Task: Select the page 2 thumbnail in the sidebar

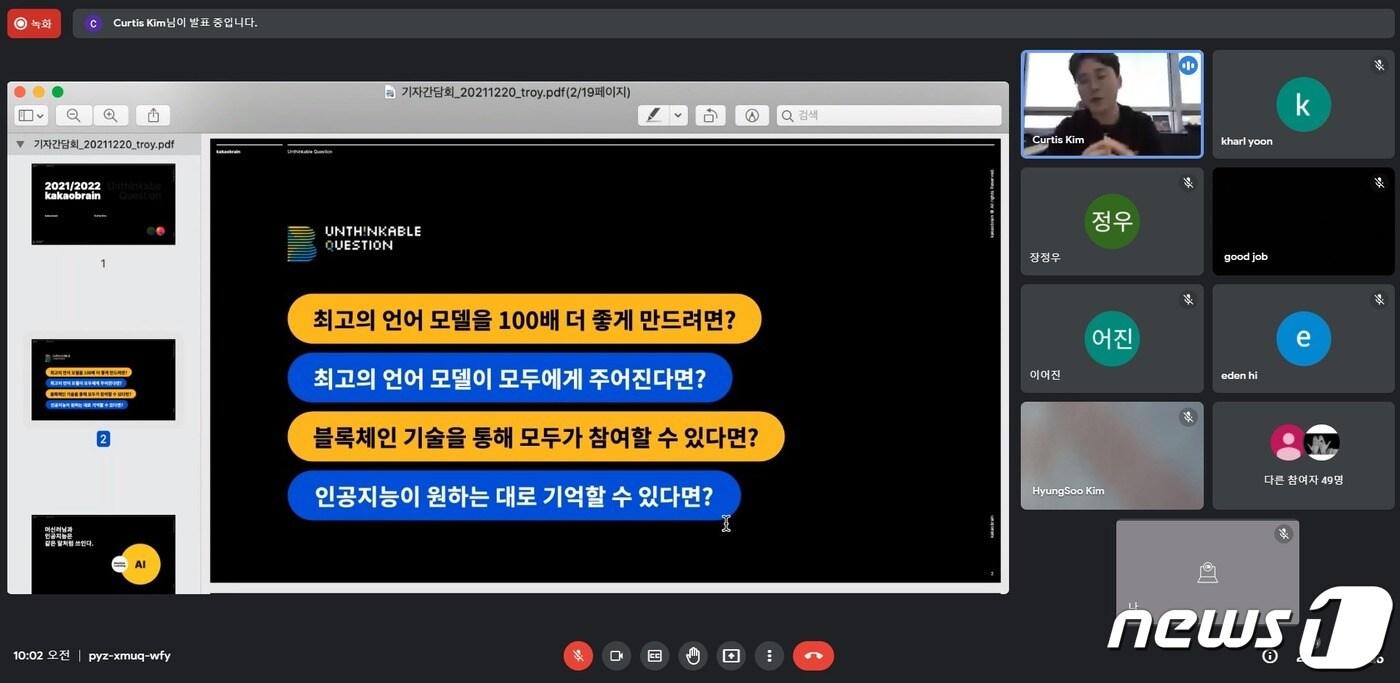Action: click(x=103, y=378)
